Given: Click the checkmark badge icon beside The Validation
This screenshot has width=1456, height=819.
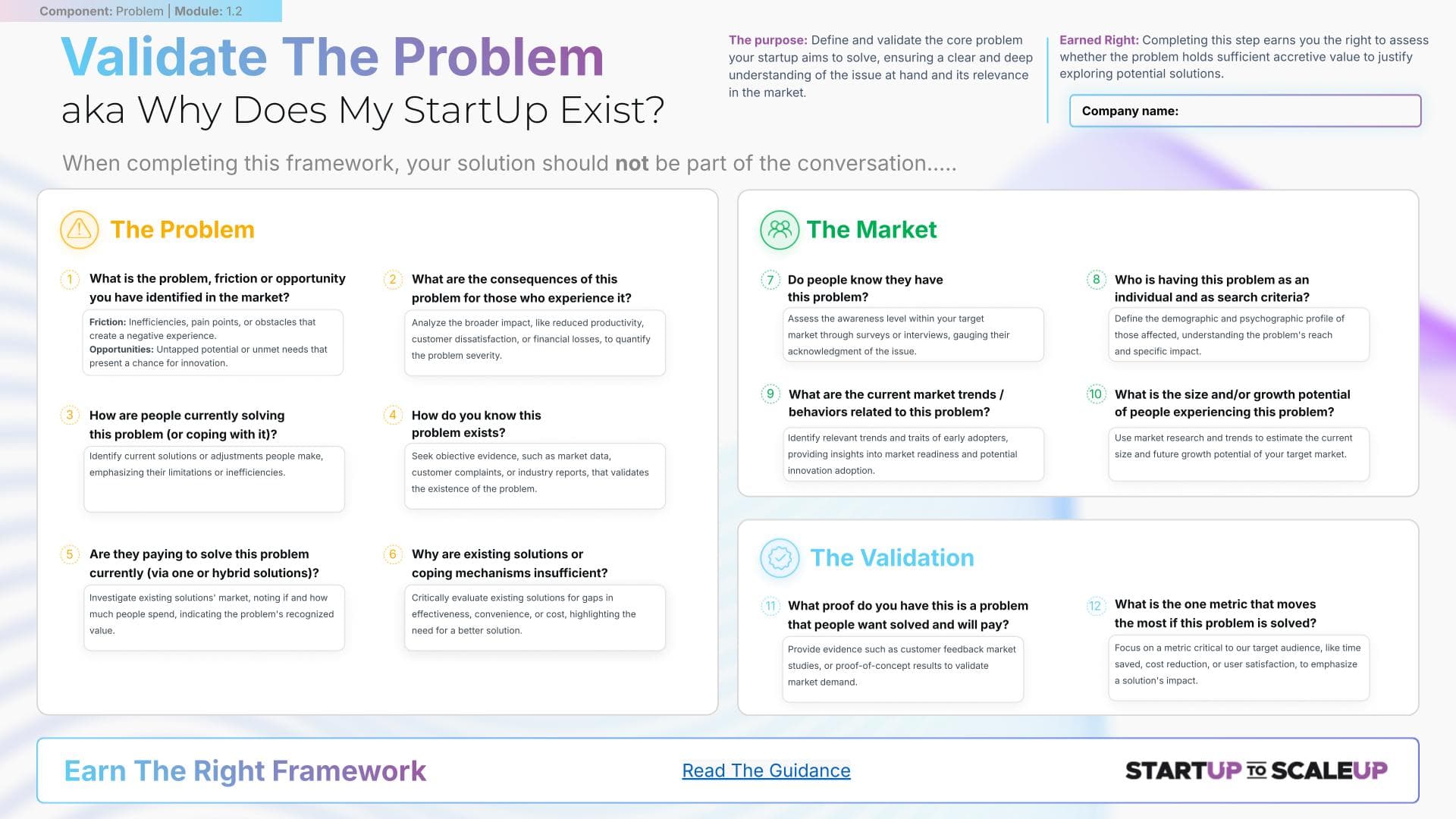Looking at the screenshot, I should click(x=780, y=558).
